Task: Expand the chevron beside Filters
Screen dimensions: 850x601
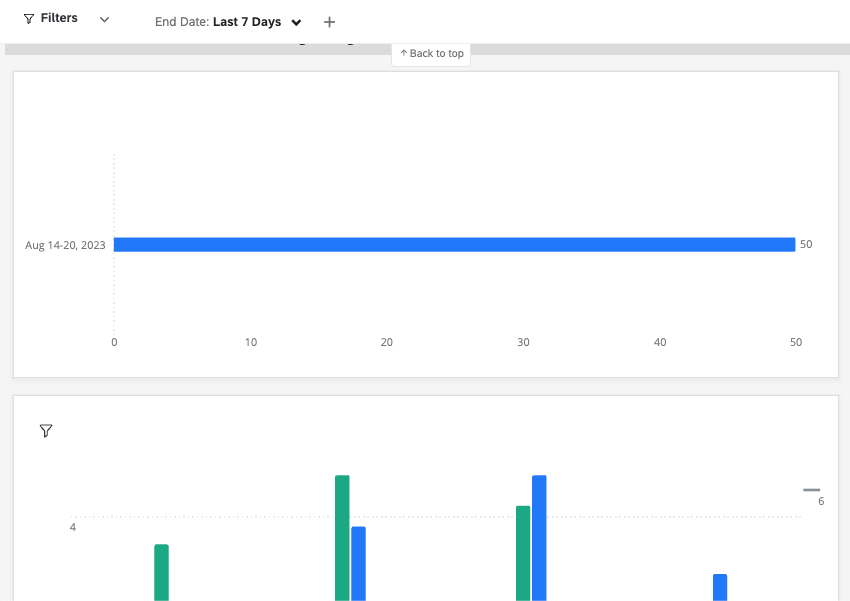Action: pos(104,19)
